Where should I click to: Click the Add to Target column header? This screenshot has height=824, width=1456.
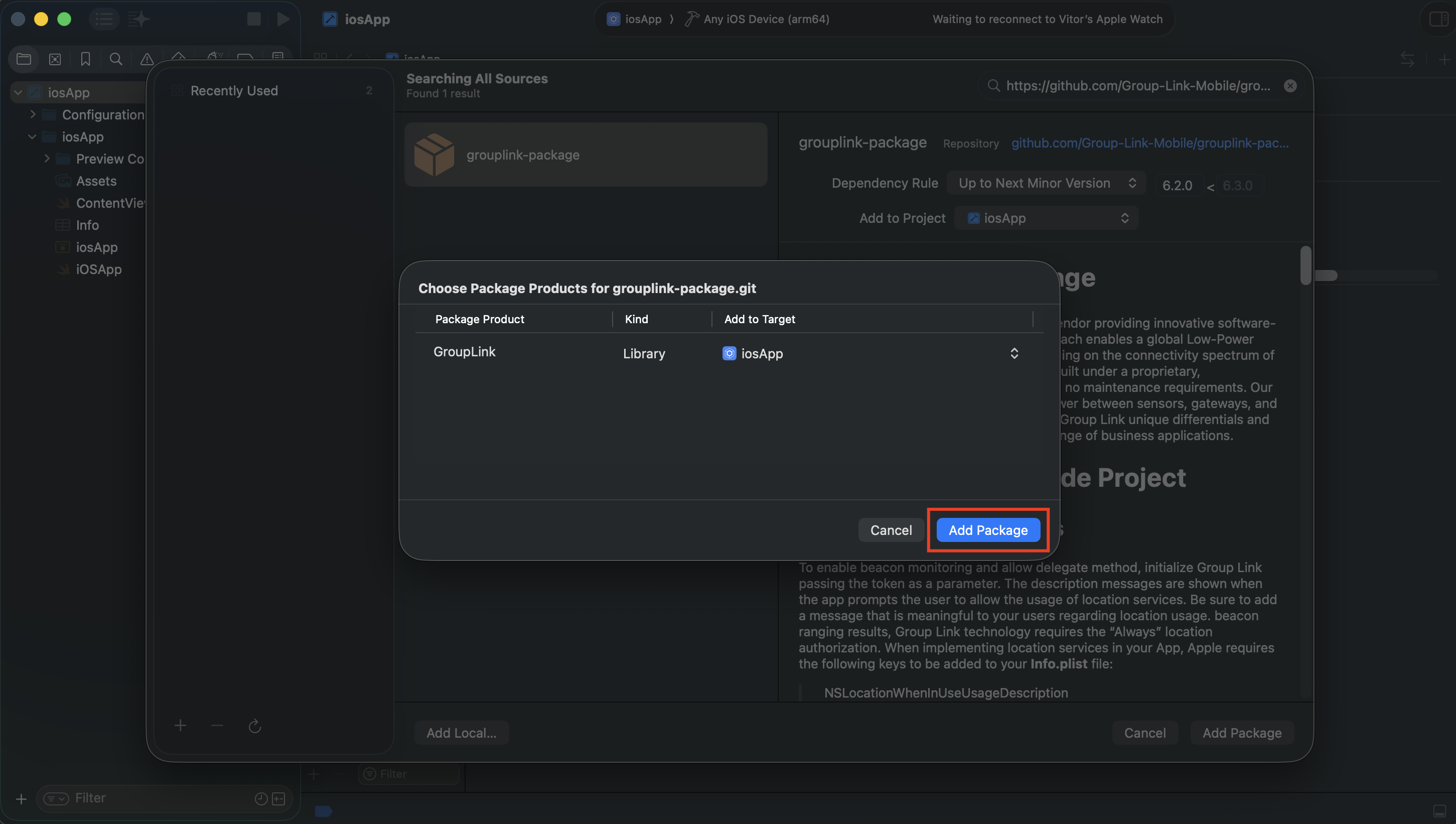click(x=759, y=319)
